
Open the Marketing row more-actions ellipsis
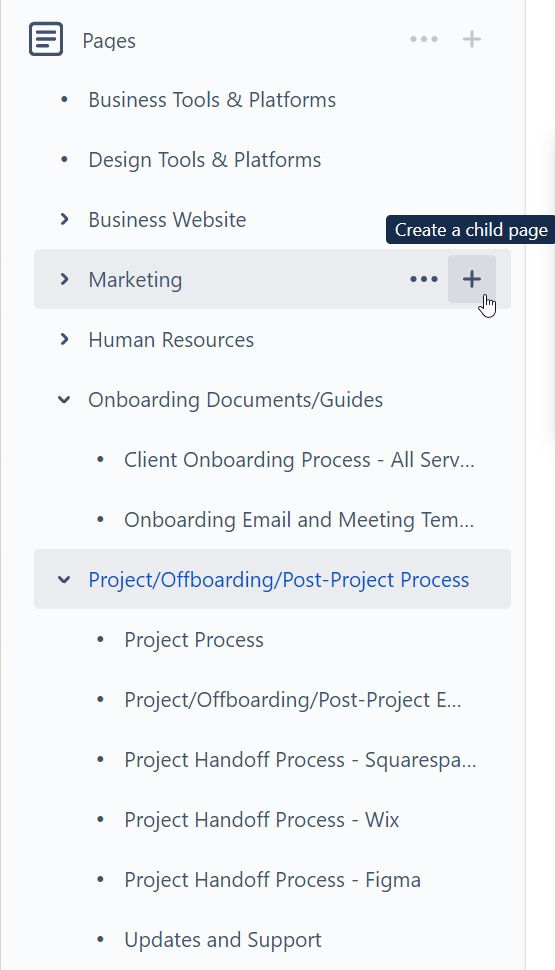(424, 279)
